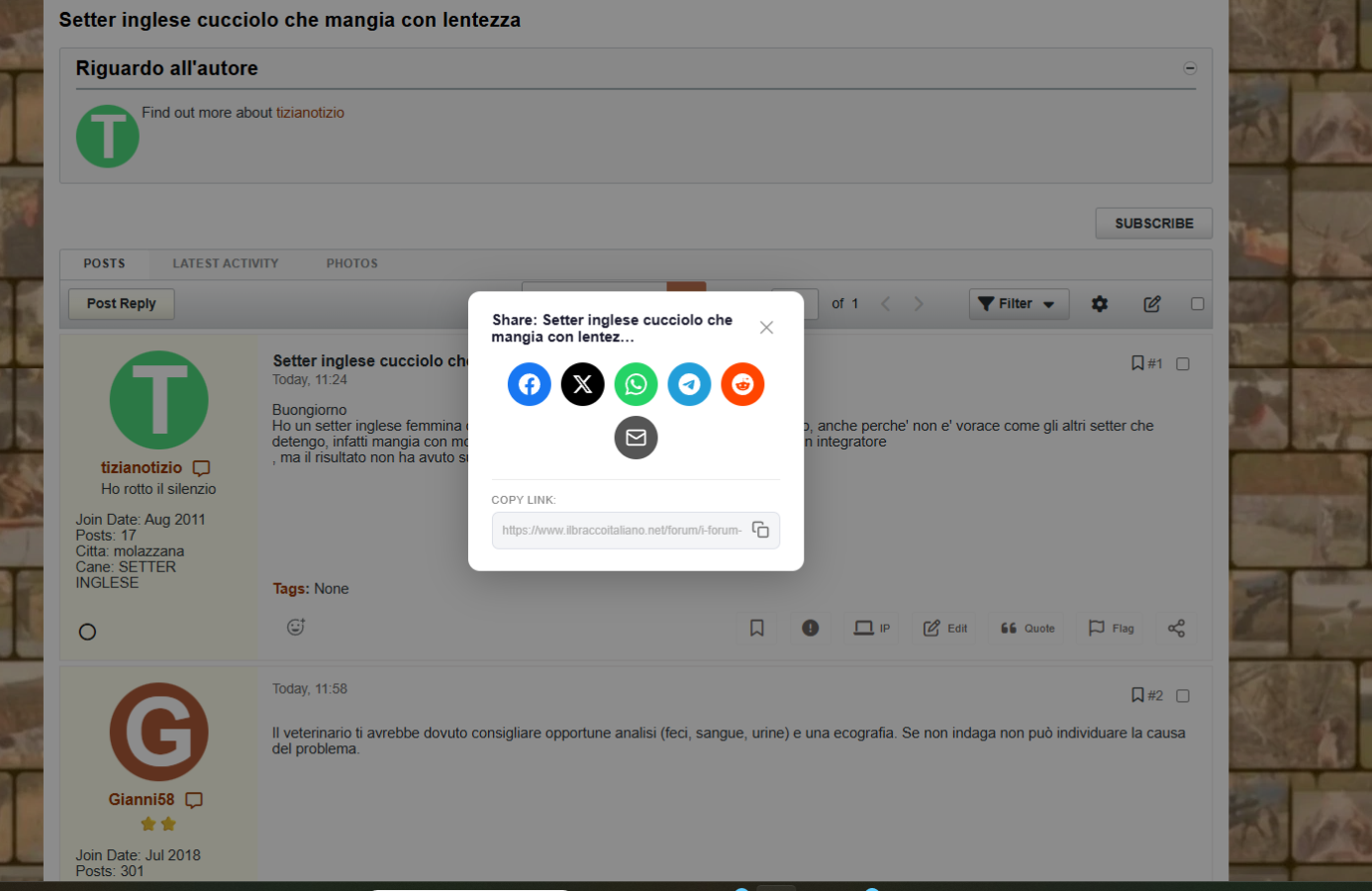Go to the previous page arrow
The width and height of the screenshot is (1372, 891).
pyautogui.click(x=886, y=304)
